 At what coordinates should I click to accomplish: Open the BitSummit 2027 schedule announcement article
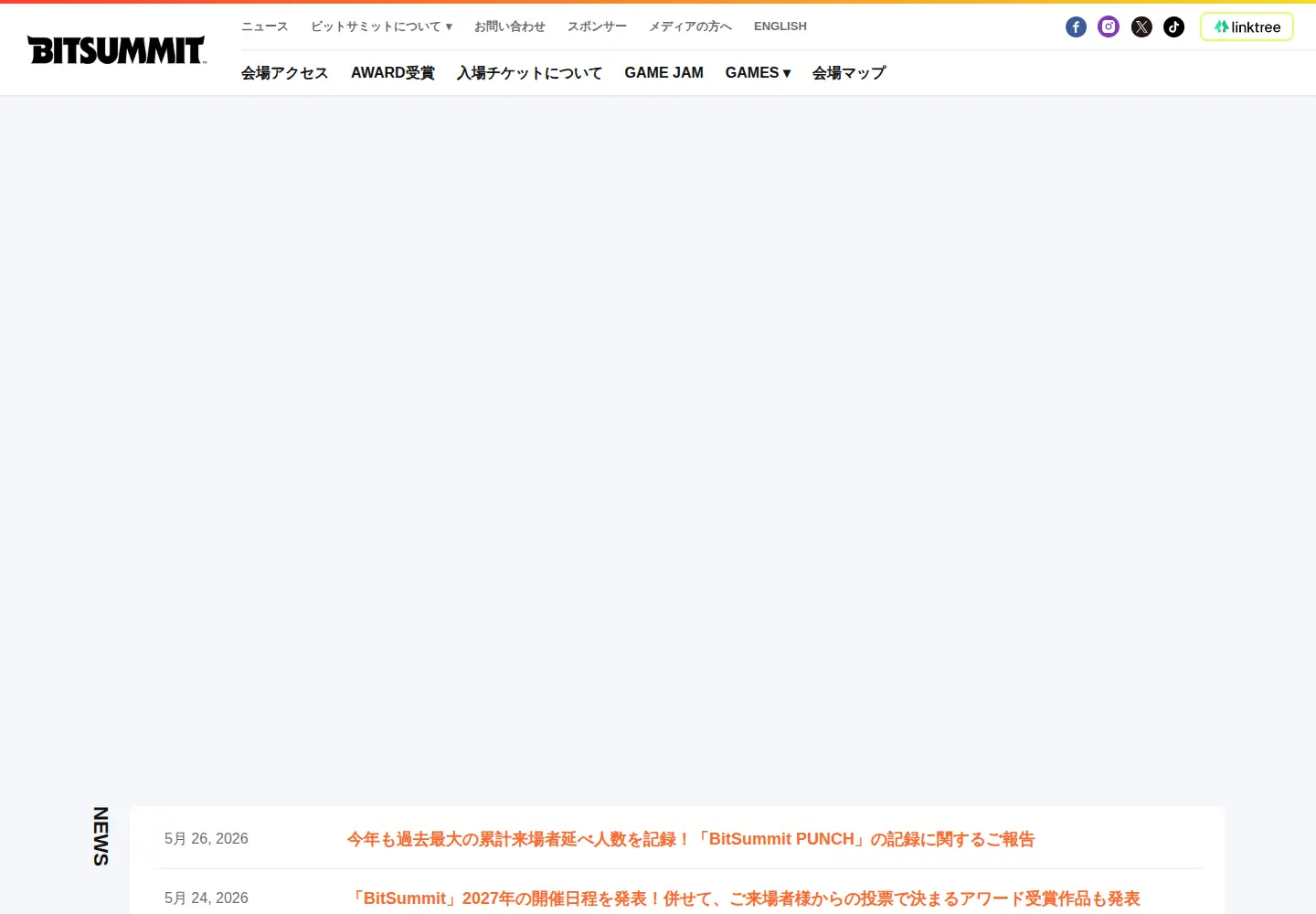click(744, 898)
